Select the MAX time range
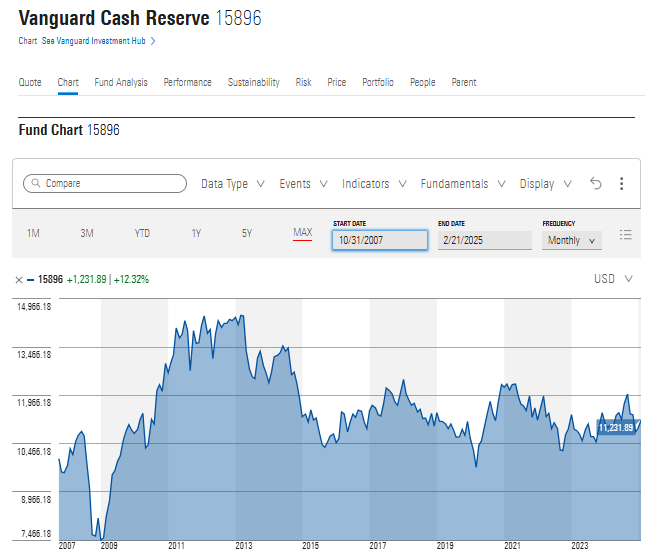The height and width of the screenshot is (556, 645). pos(303,232)
